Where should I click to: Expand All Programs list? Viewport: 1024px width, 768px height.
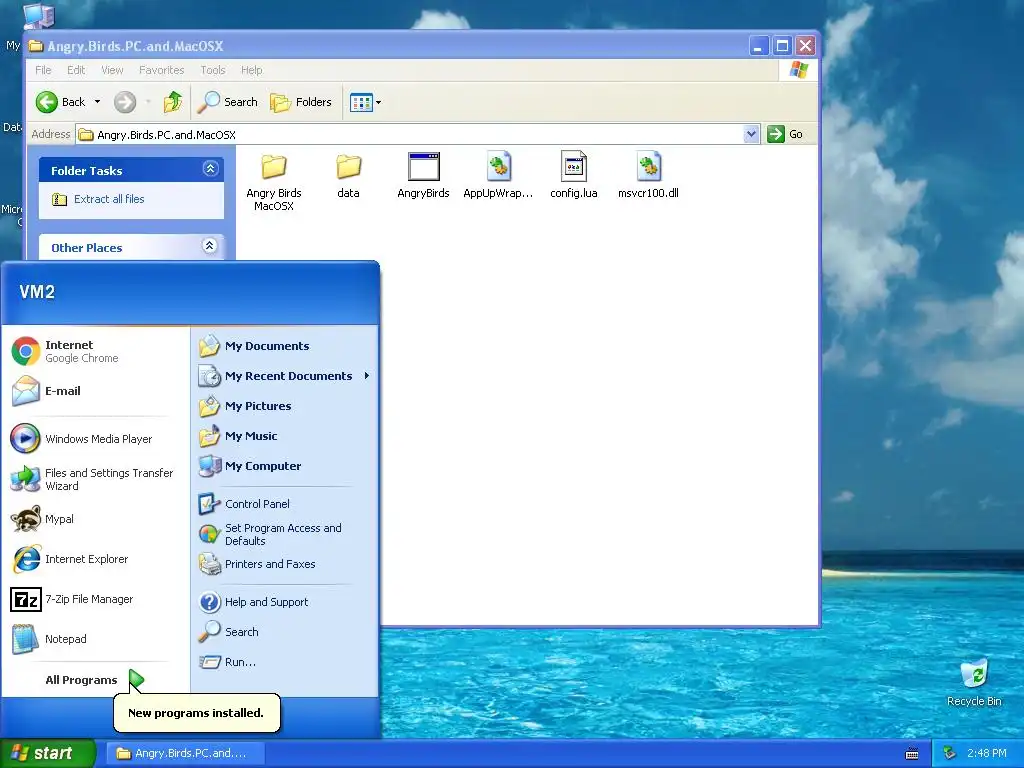point(95,680)
